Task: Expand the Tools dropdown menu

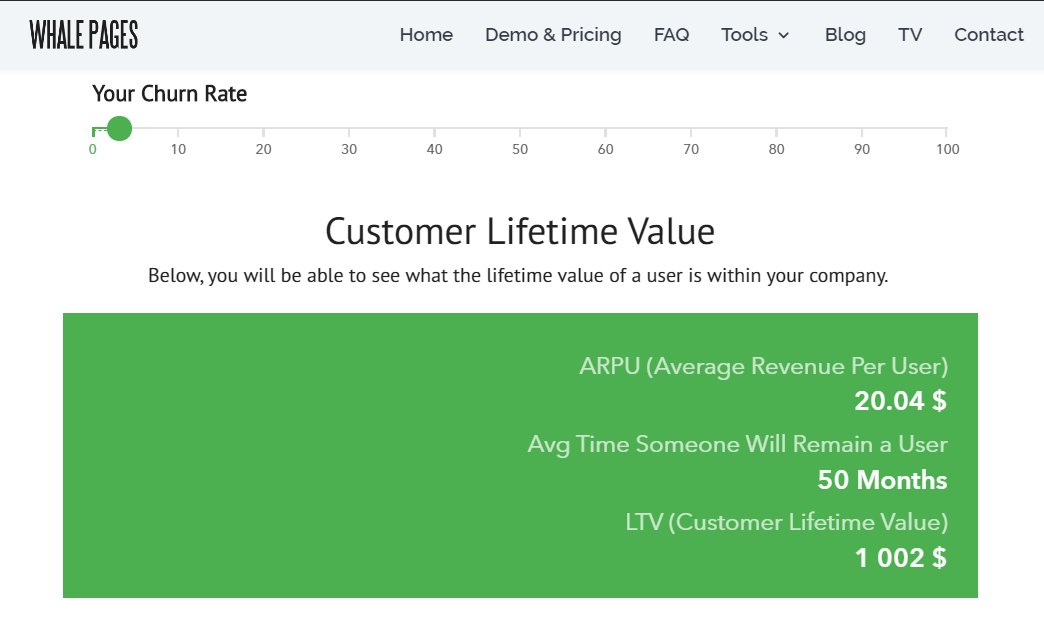Action: (x=745, y=35)
